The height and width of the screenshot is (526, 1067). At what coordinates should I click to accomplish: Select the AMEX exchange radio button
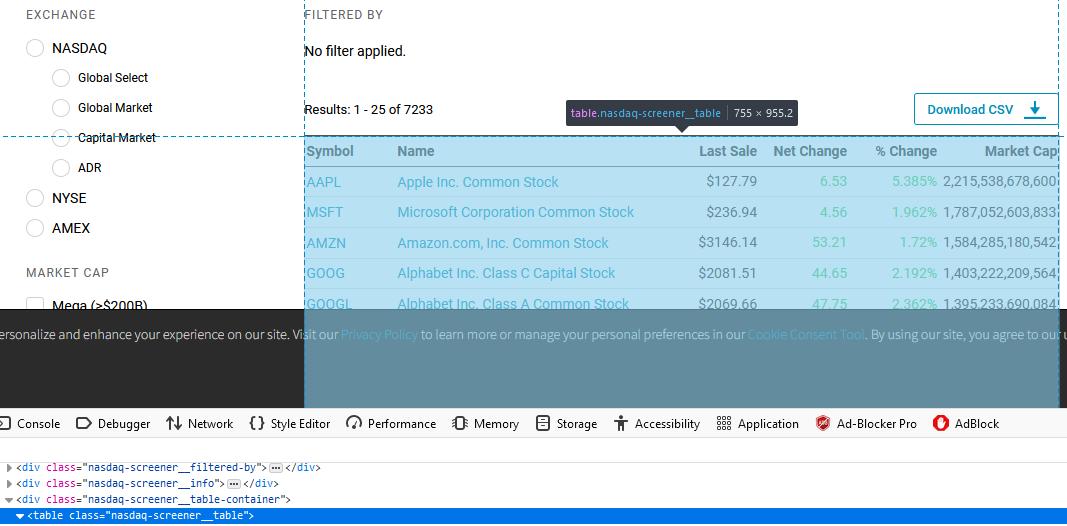tap(35, 228)
